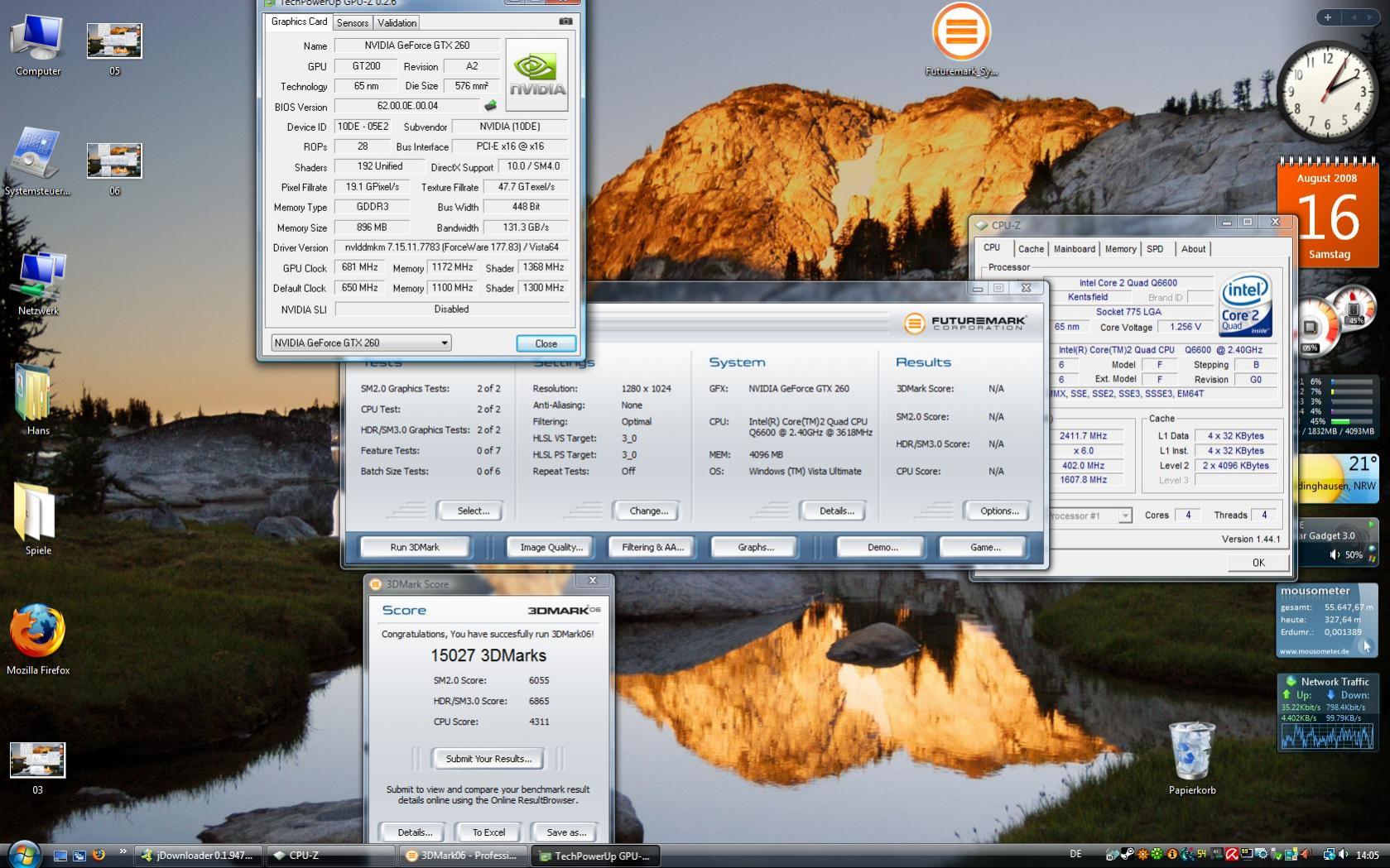
Task: Click the 14:05 taskbar clock
Action: [x=1367, y=855]
